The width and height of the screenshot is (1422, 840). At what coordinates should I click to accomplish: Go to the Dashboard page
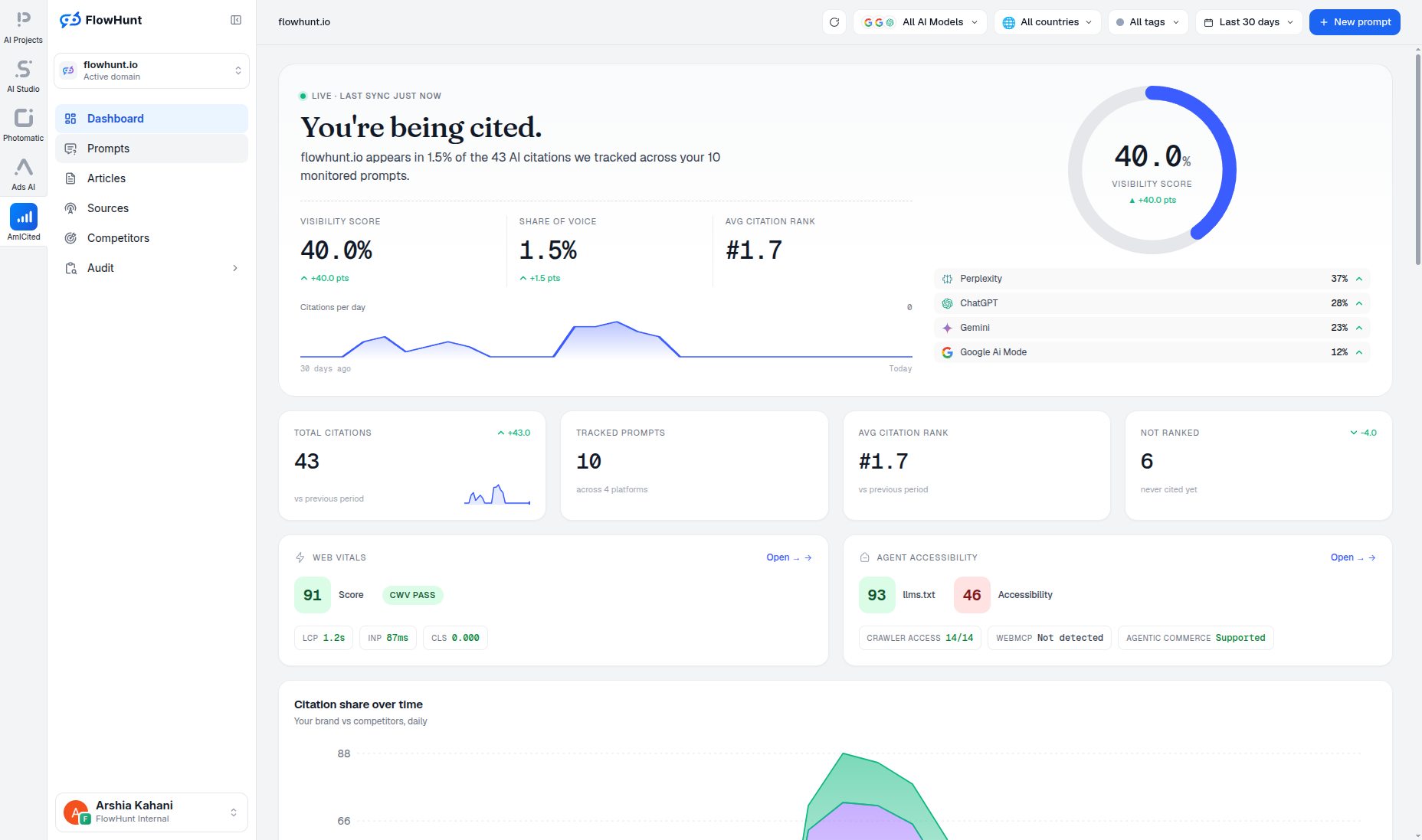152,119
